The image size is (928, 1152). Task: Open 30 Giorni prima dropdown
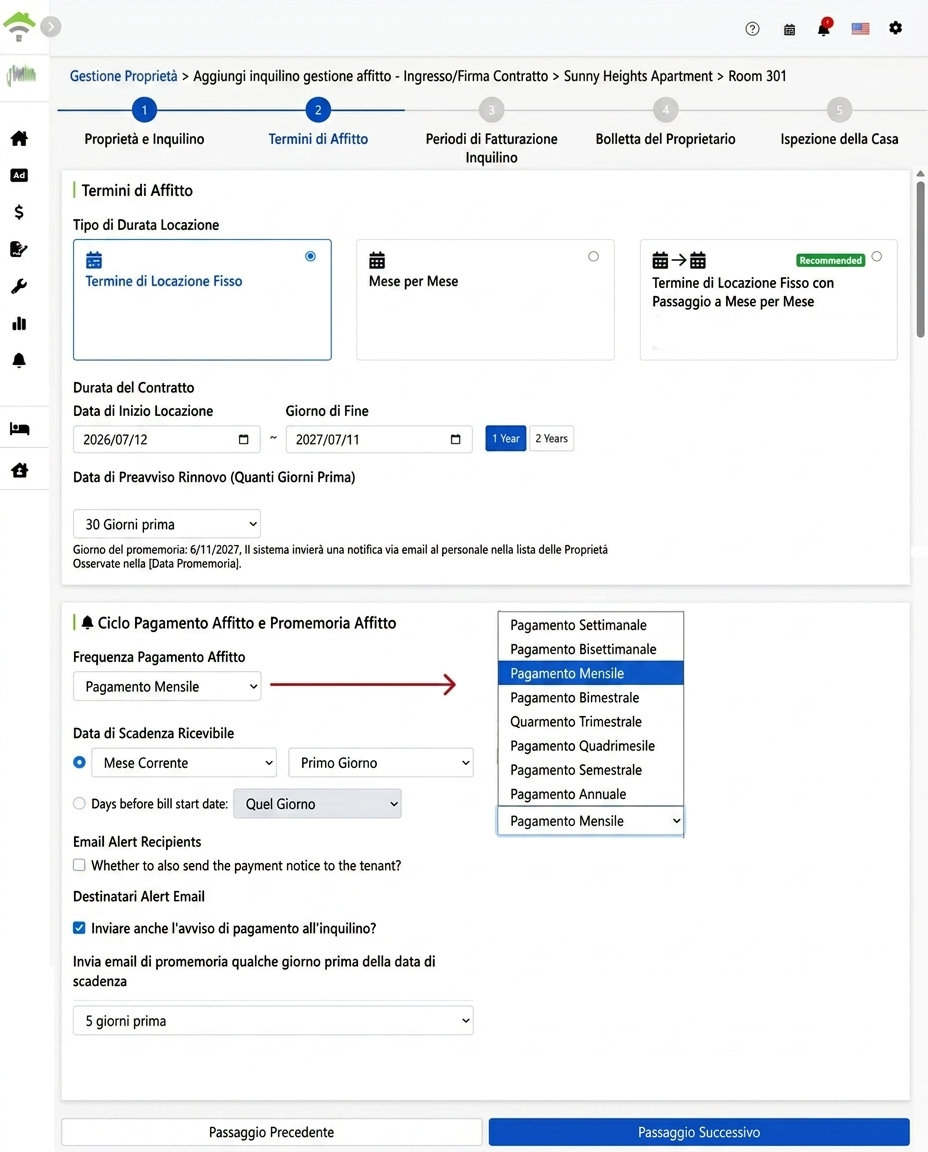[x=167, y=524]
